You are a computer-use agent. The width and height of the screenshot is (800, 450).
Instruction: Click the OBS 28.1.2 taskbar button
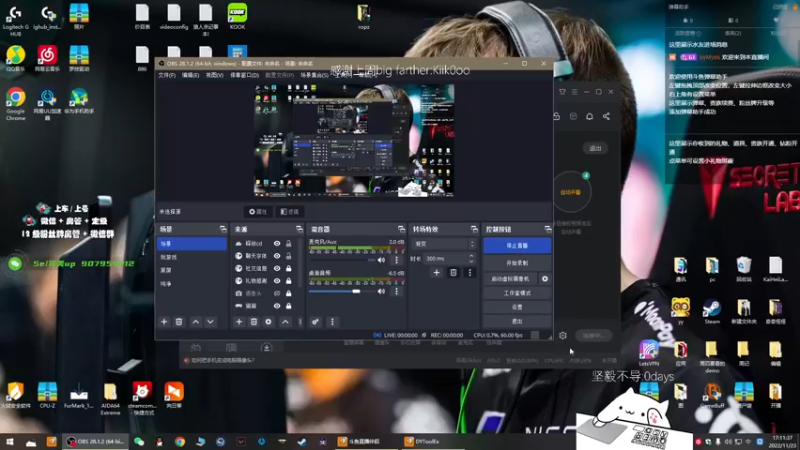(96, 442)
